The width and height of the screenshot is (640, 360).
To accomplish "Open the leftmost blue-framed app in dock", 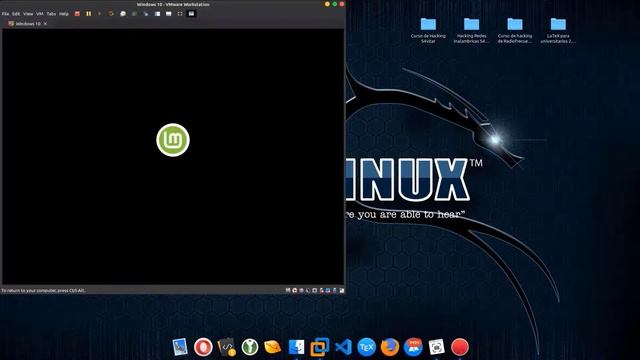I will click(180, 347).
